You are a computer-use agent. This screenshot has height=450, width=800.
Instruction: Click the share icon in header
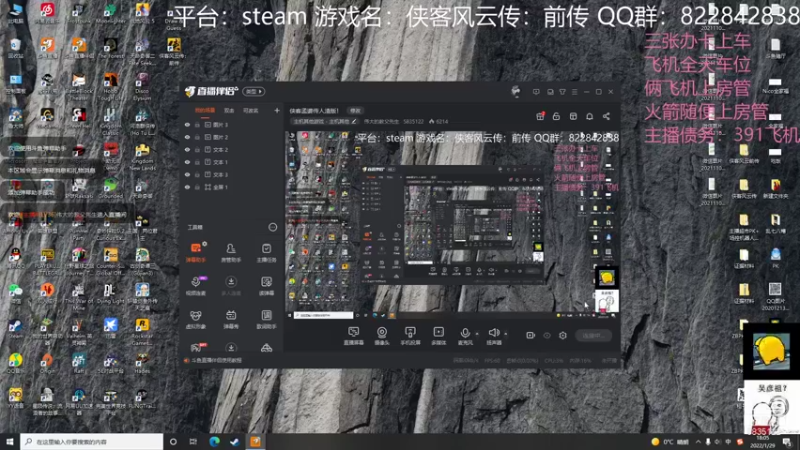(606, 116)
